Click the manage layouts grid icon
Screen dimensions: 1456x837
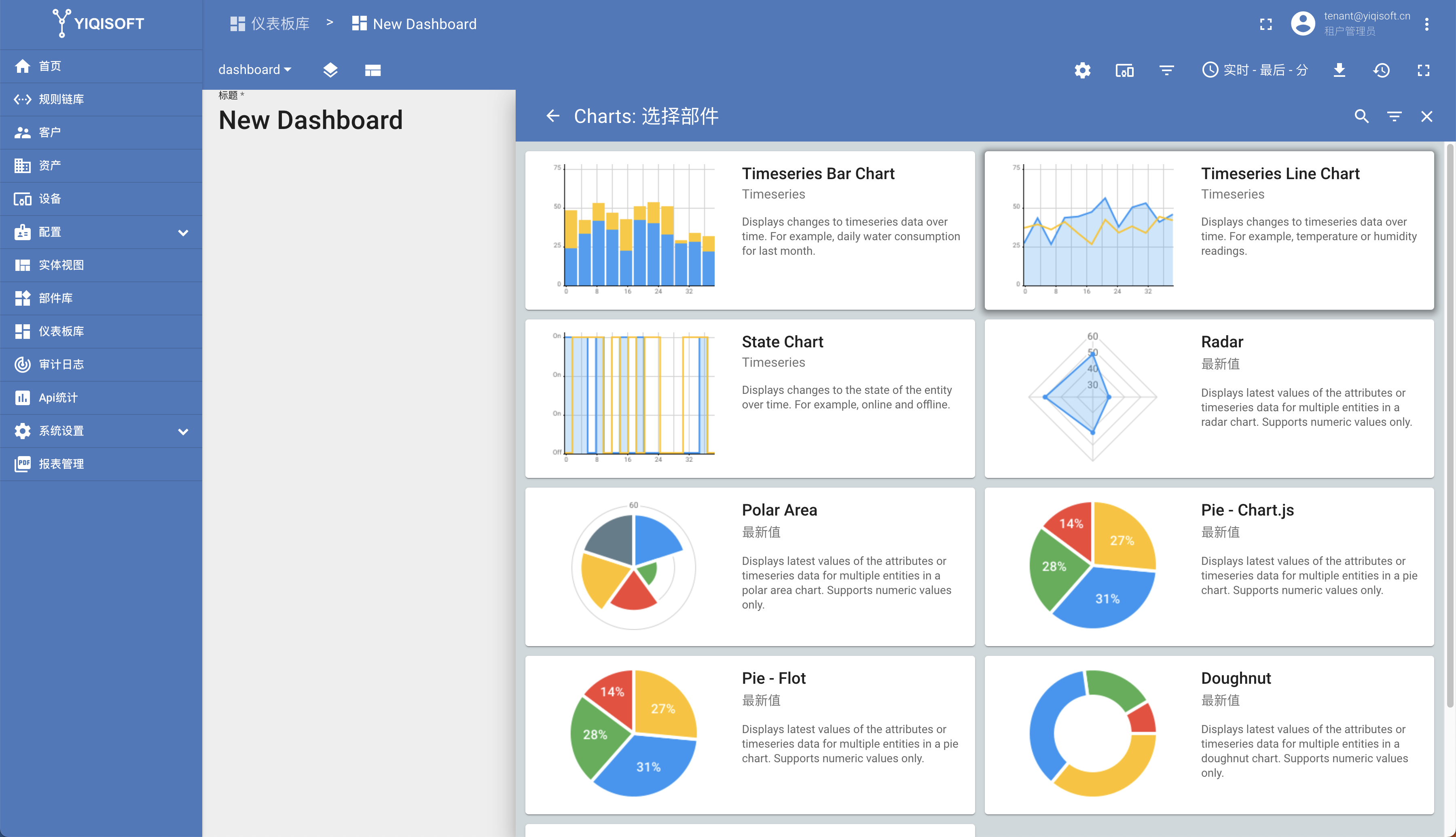(x=372, y=70)
